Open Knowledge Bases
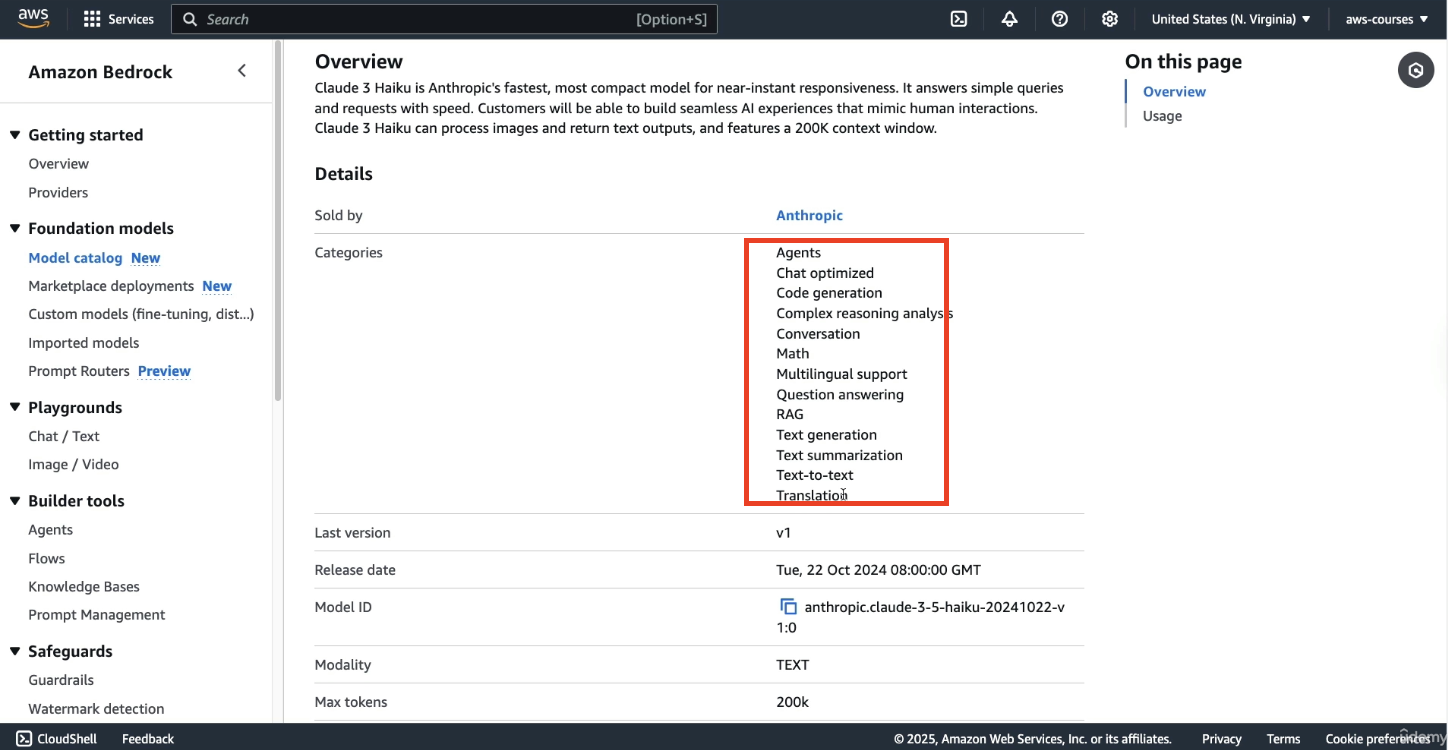The height and width of the screenshot is (750, 1448). 84,587
